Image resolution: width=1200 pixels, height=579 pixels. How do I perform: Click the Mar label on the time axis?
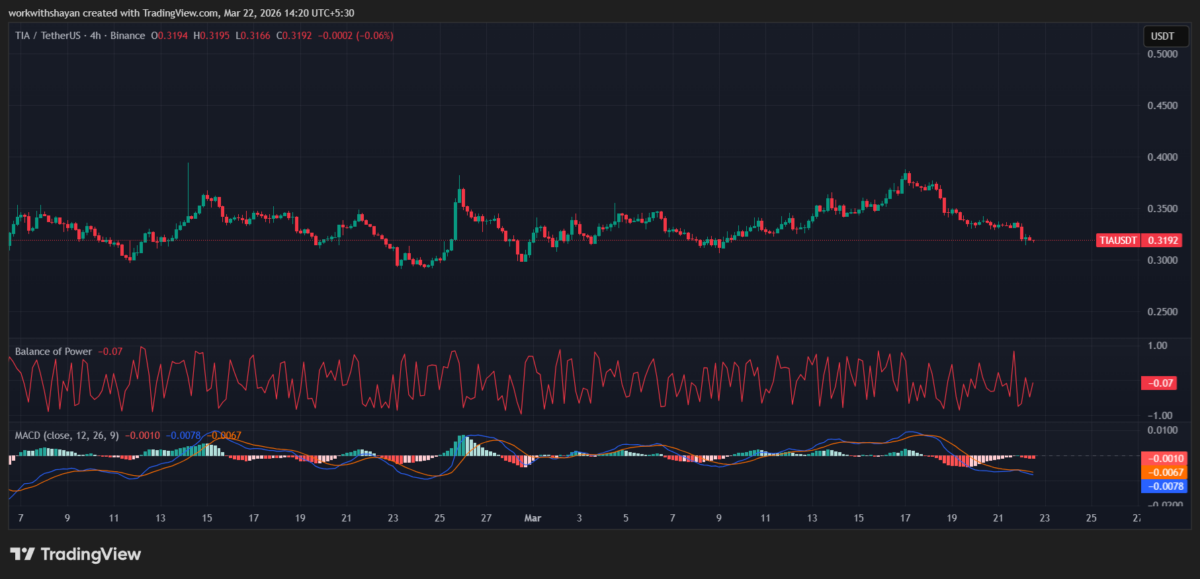pos(533,518)
